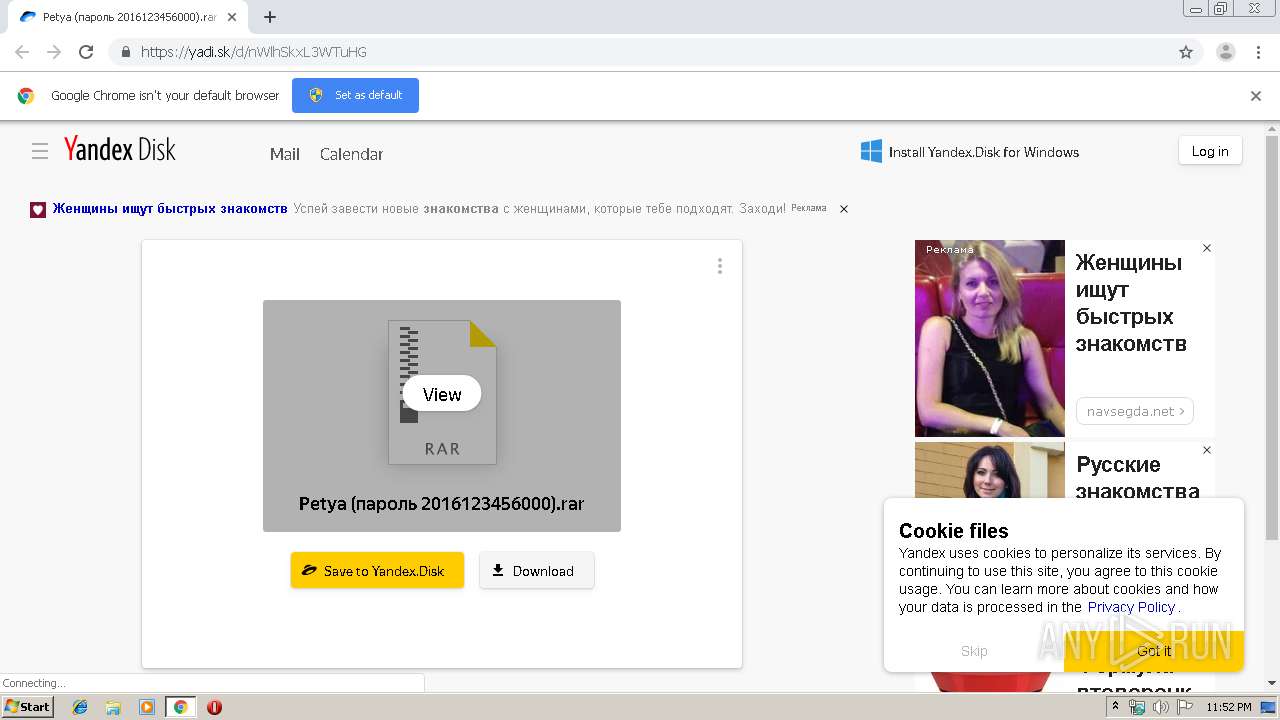This screenshot has height=720, width=1280.
Task: Click the heart ad icon
Action: (38, 210)
